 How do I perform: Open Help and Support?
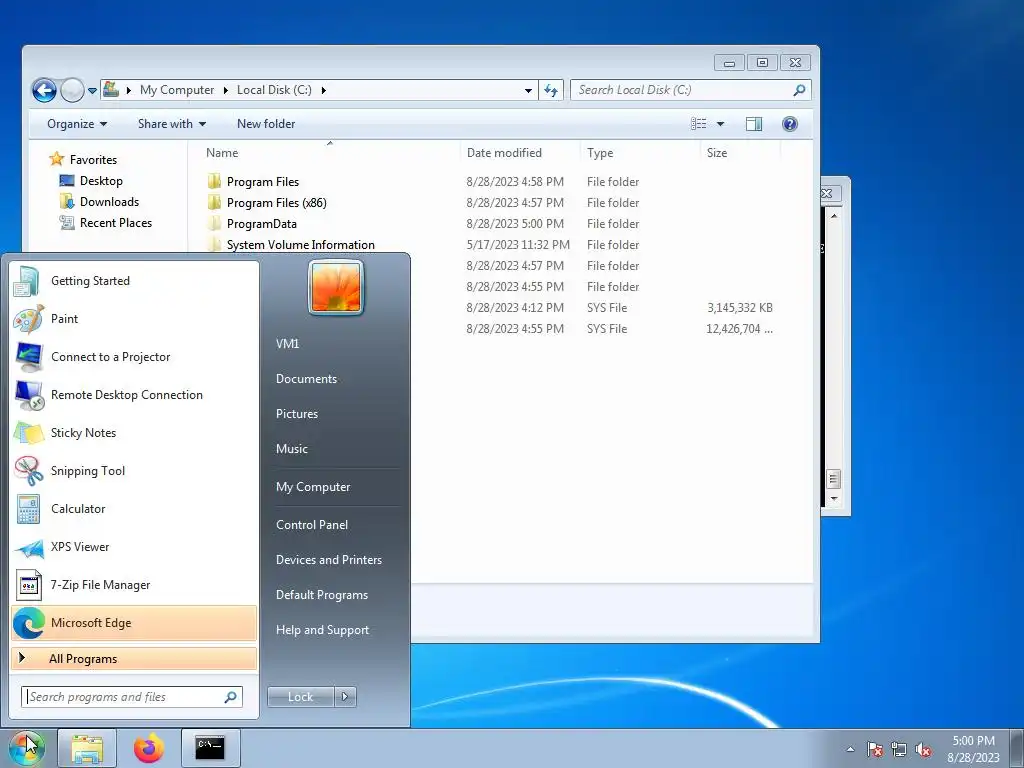pyautogui.click(x=322, y=630)
